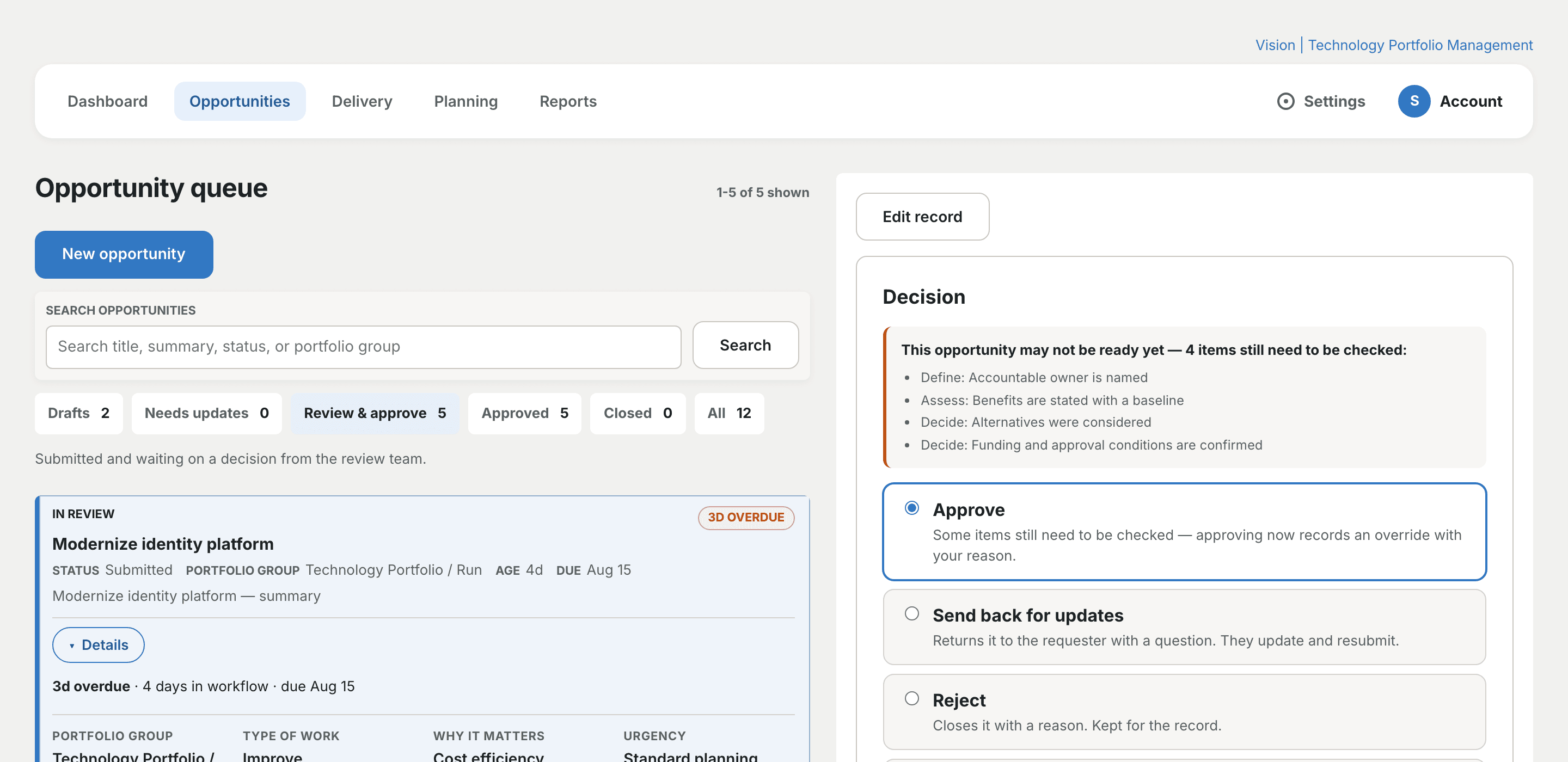Click '3d overdue' workflow line
Image resolution: width=1568 pixels, height=762 pixels.
point(203,686)
